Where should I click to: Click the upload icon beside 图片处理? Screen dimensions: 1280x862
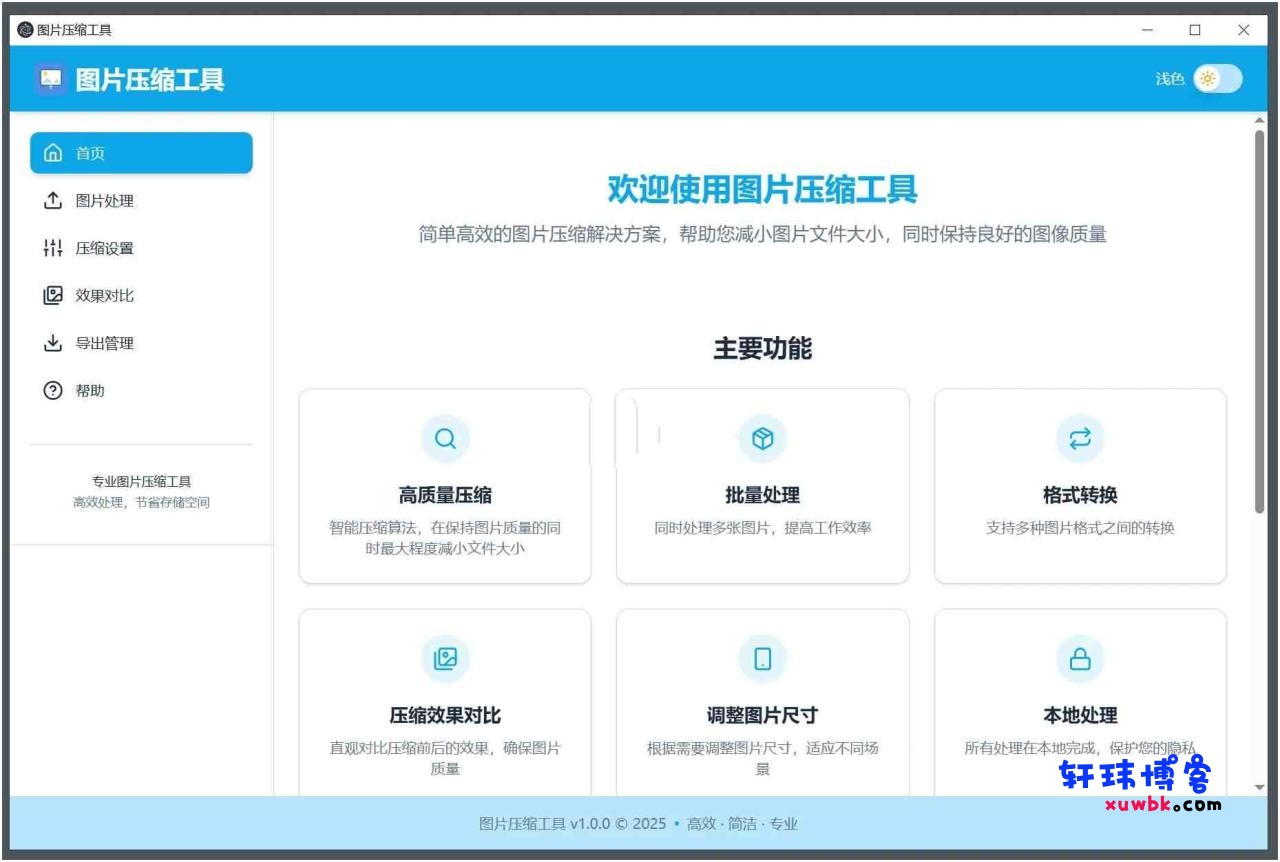tap(53, 201)
